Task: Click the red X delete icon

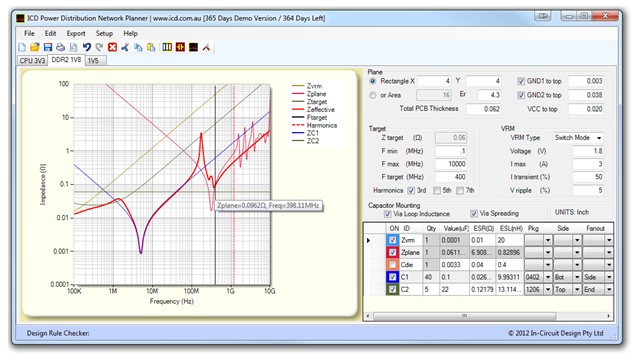Action: tap(112, 47)
